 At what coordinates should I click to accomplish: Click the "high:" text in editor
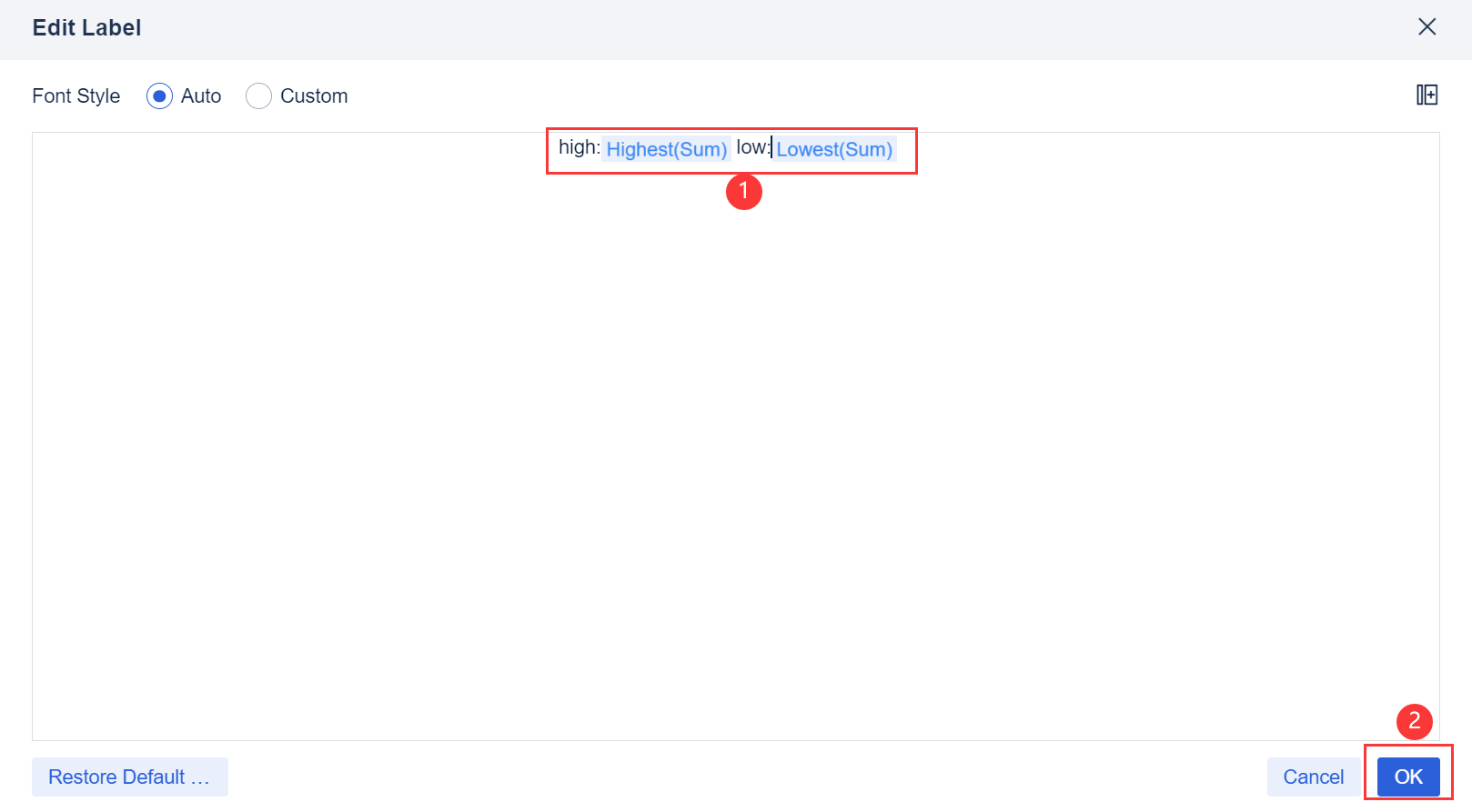(580, 147)
